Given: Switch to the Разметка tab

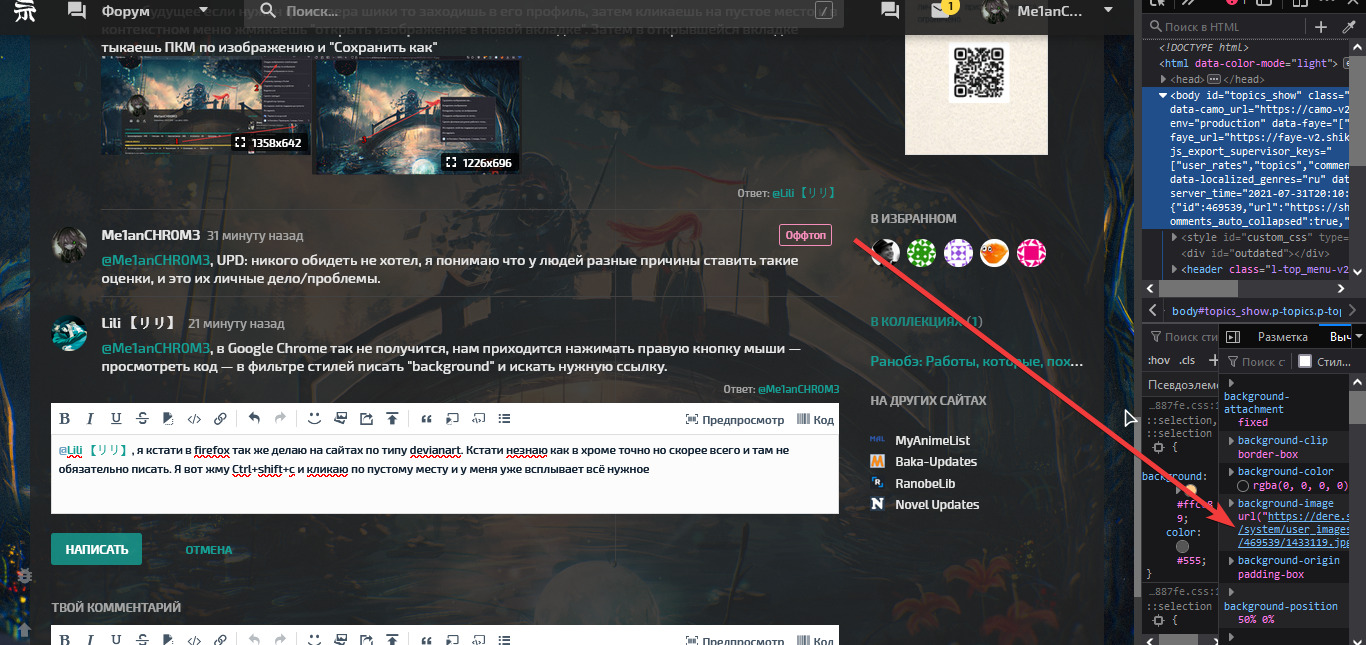Looking at the screenshot, I should 1282,337.
